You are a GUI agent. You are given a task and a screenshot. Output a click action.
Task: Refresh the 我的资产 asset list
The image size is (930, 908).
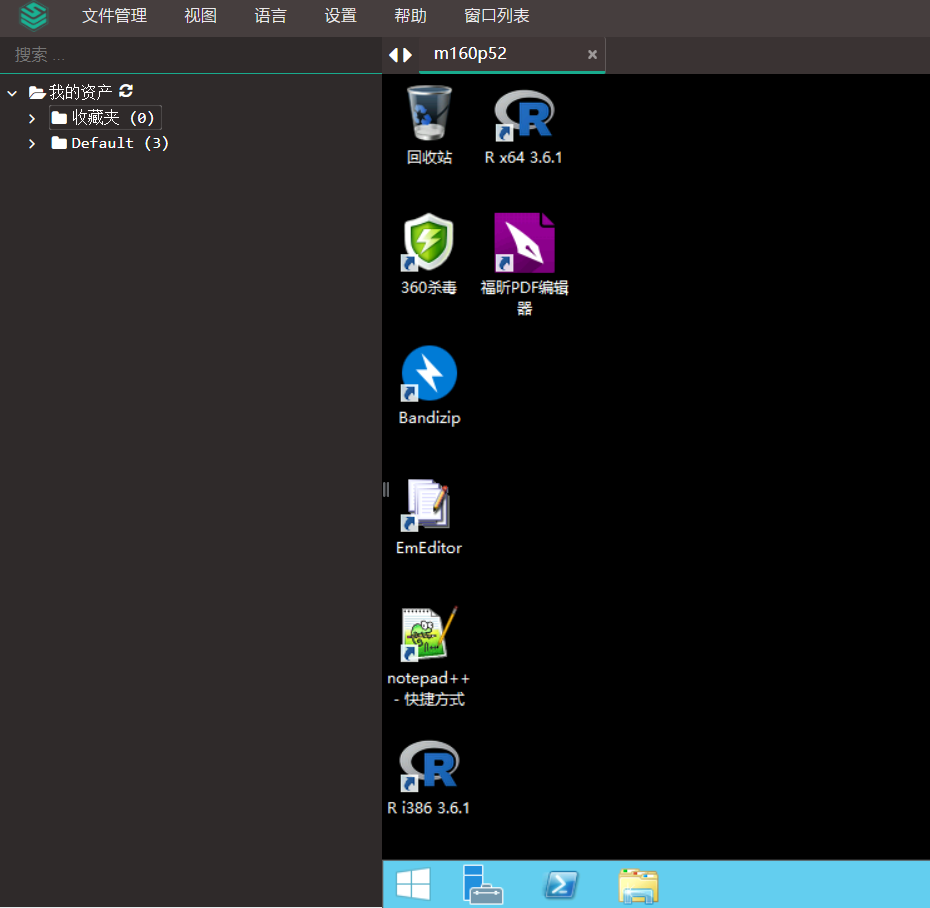(x=125, y=91)
